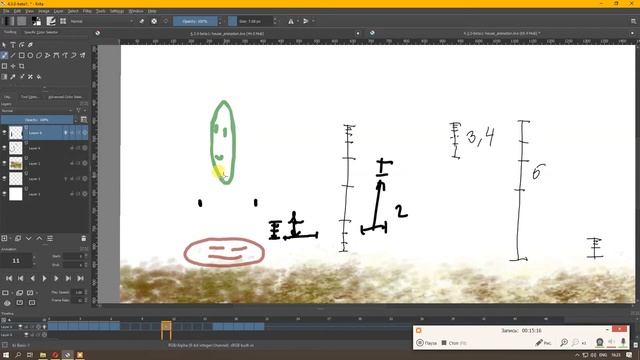Click the Pause button in the recorder

click(427, 343)
